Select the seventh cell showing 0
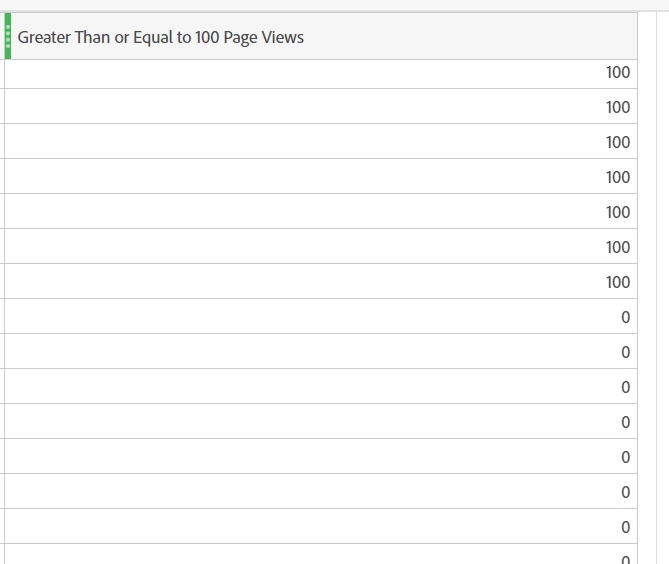This screenshot has width=669, height=564. 321,526
